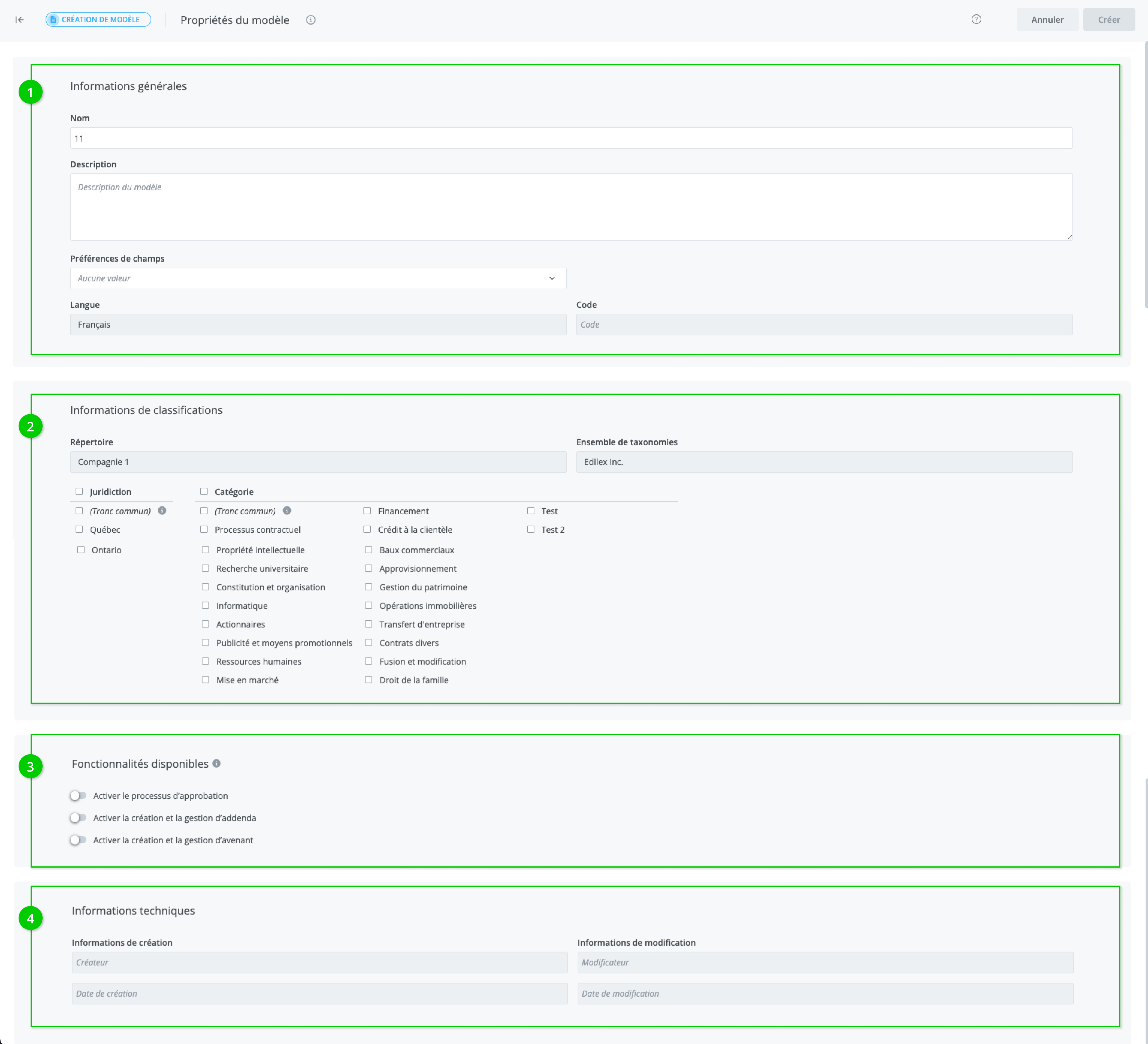Click info icon next to Catégorie Tronc commun
The height and width of the screenshot is (1044, 1148).
[x=287, y=511]
